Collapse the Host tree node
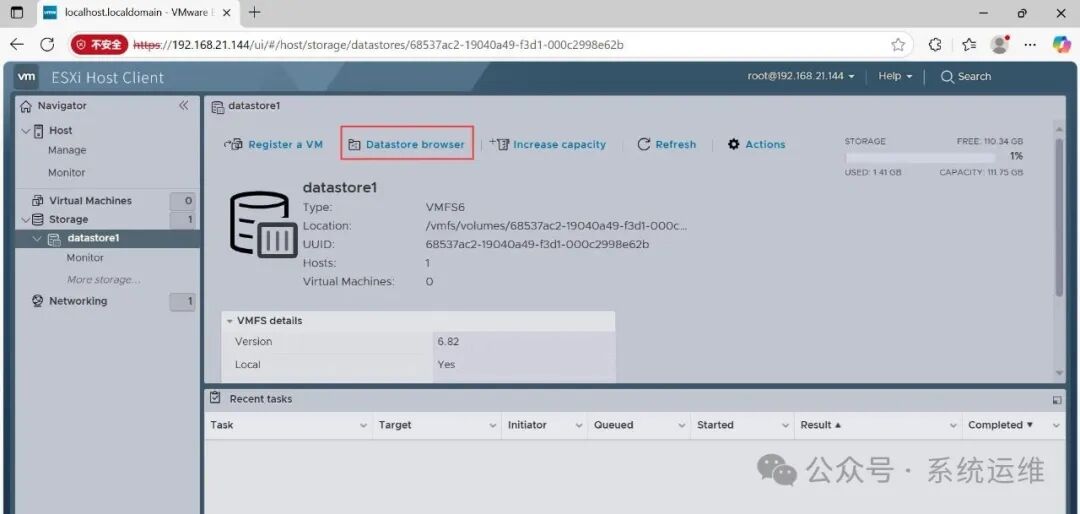This screenshot has width=1080, height=514. point(25,131)
